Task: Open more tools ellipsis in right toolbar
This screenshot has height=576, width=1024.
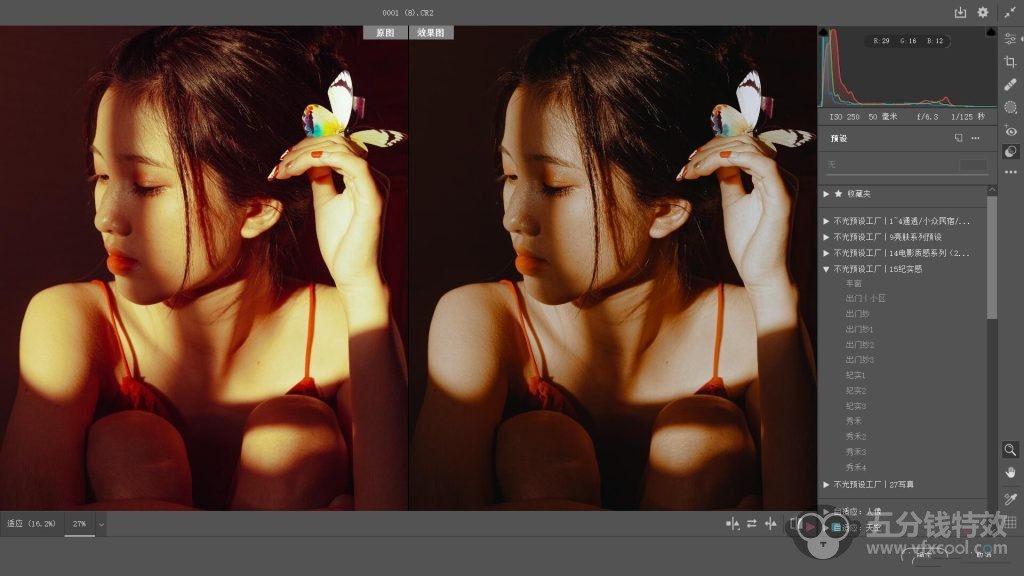Action: [x=1010, y=172]
